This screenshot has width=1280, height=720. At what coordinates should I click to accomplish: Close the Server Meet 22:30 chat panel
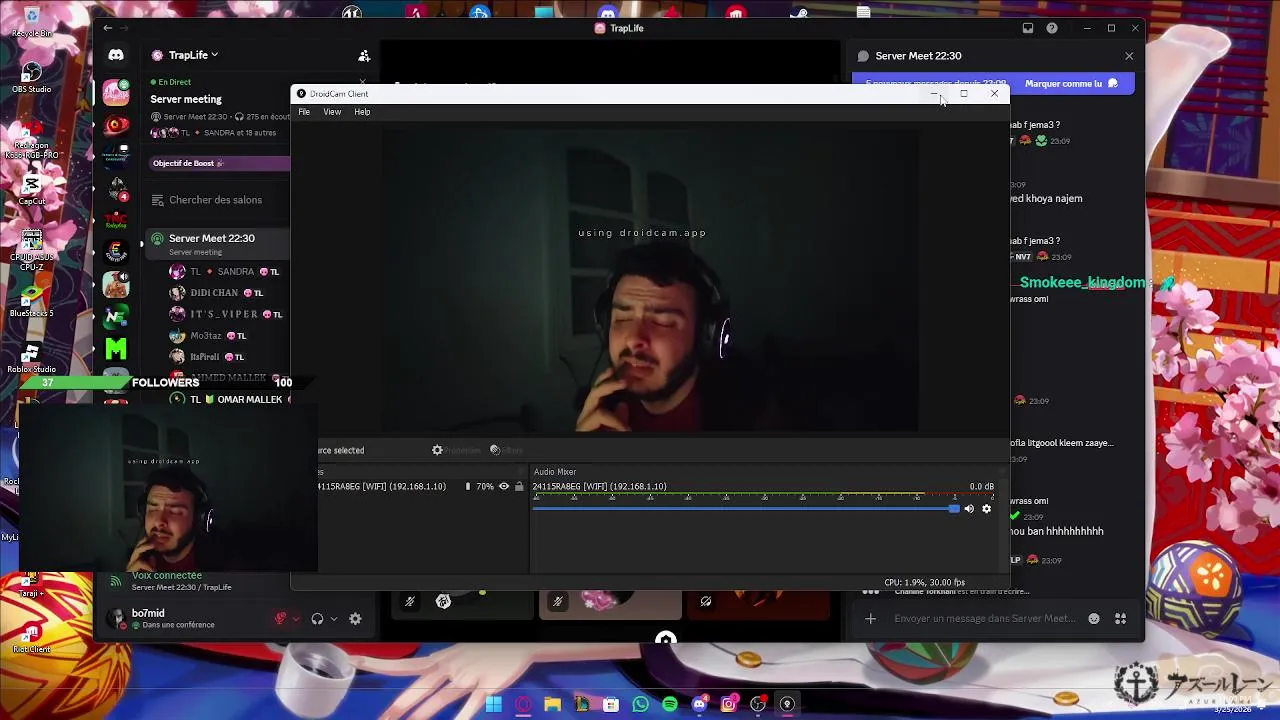1129,56
